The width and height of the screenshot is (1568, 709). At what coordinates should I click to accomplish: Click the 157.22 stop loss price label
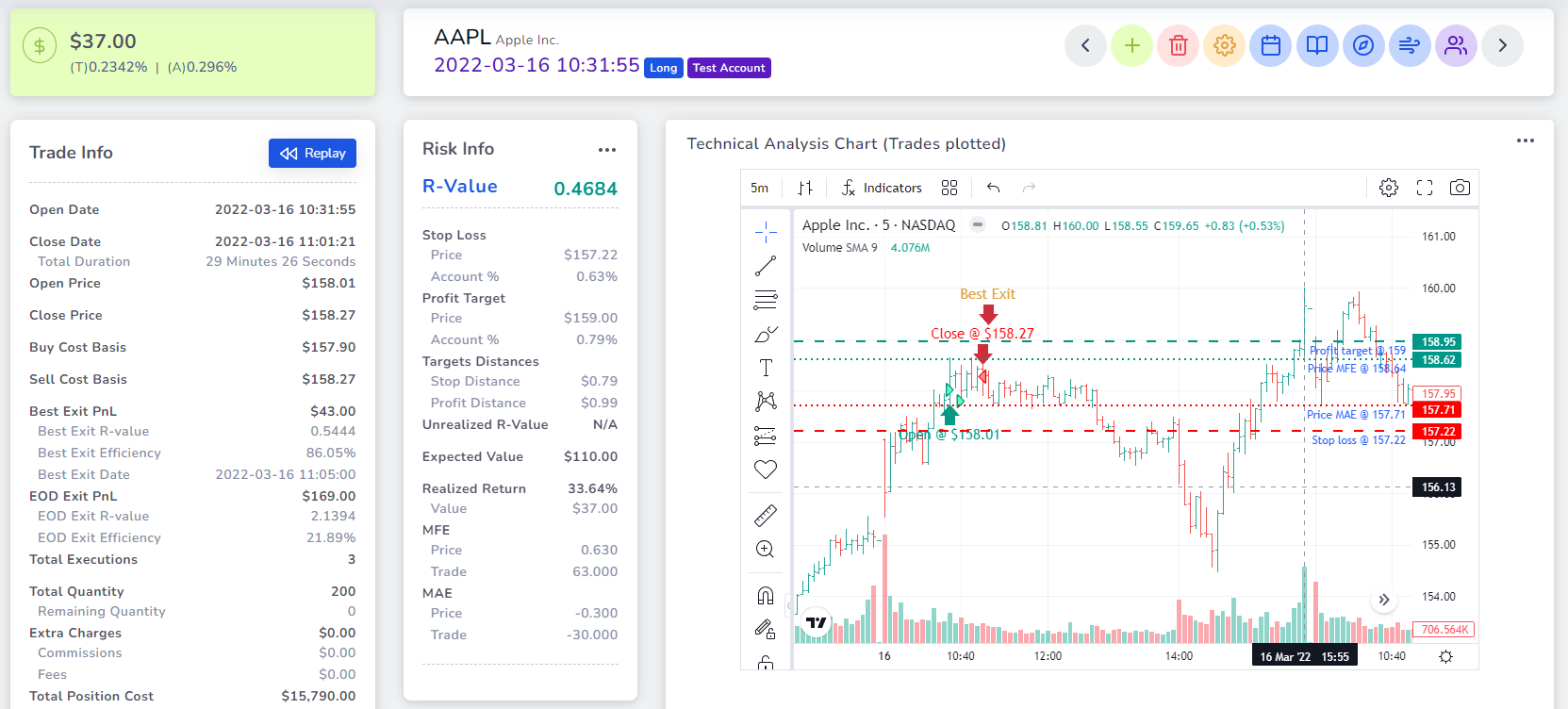click(x=1437, y=432)
